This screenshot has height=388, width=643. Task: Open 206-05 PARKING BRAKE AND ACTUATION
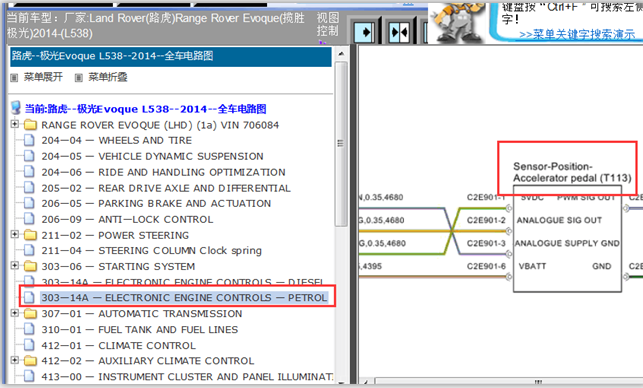156,203
